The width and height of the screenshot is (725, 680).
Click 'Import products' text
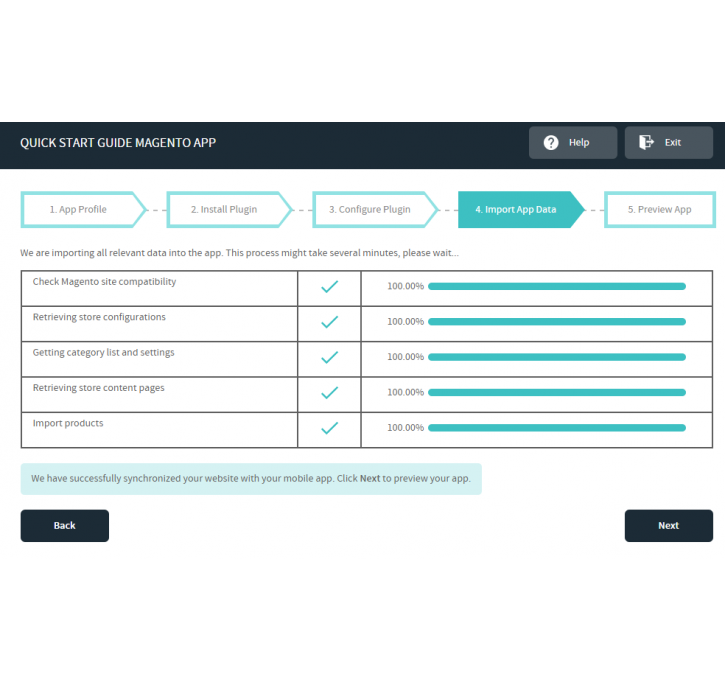click(x=68, y=423)
